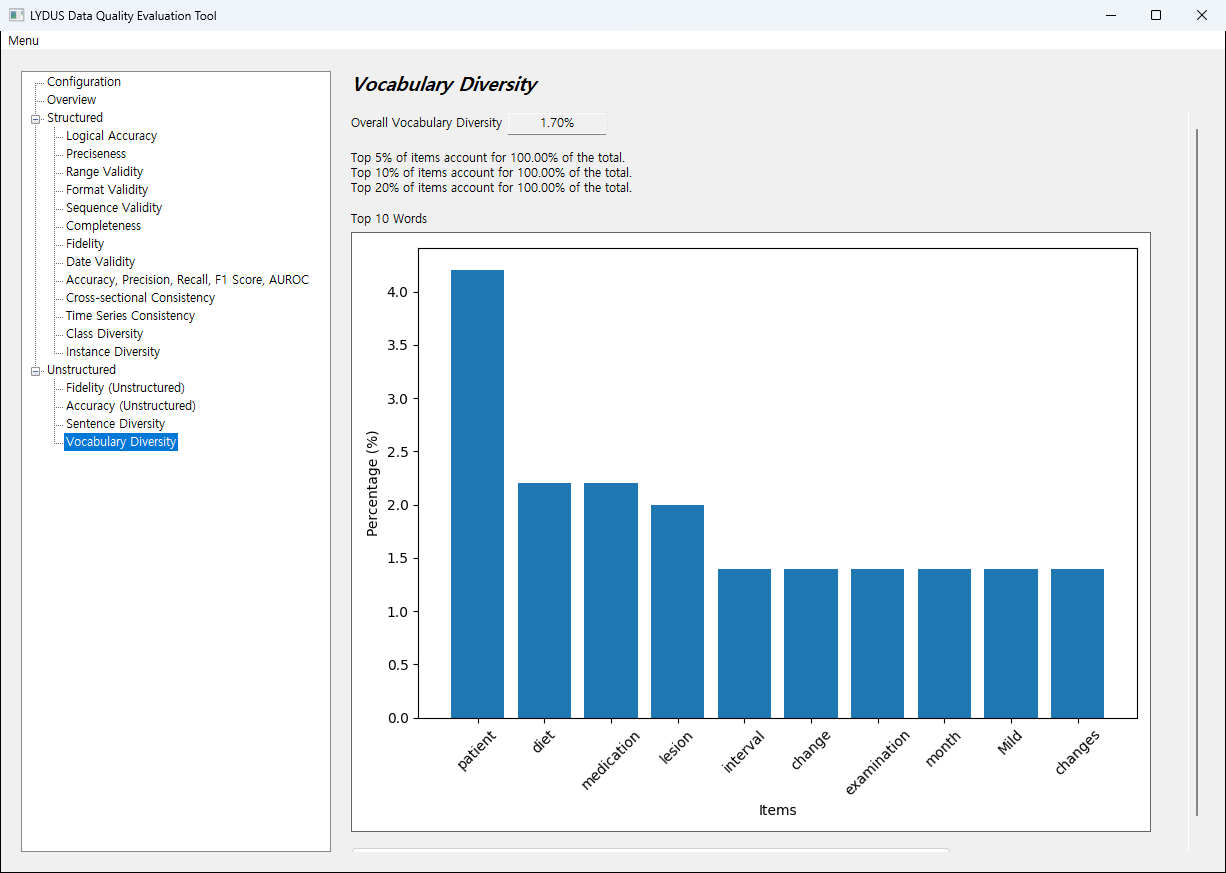Image resolution: width=1226 pixels, height=873 pixels.
Task: Open Accuracy (Unstructured) page
Action: pyautogui.click(x=130, y=406)
